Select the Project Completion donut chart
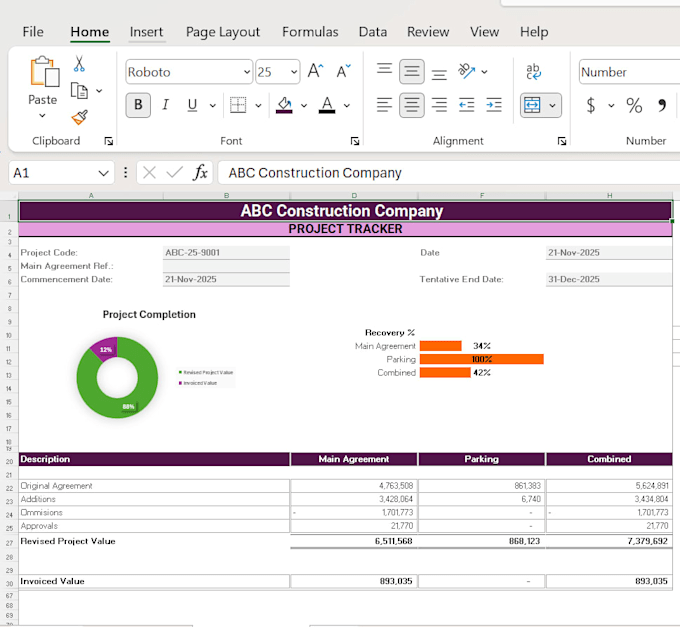680x627 pixels. pos(117,377)
